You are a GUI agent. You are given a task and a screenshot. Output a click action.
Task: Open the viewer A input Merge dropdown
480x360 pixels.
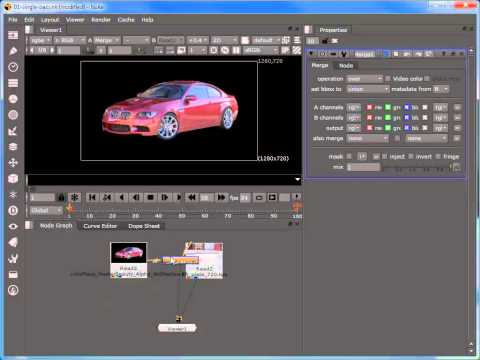pos(106,40)
